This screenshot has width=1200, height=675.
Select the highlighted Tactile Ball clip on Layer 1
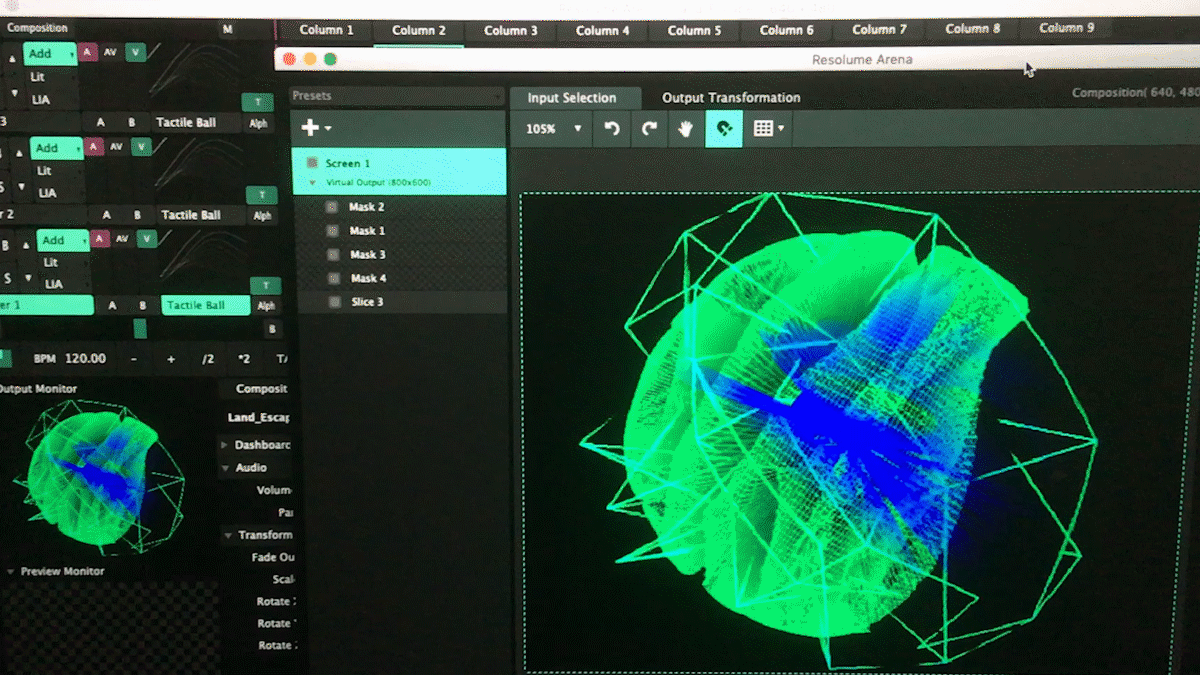coord(206,306)
